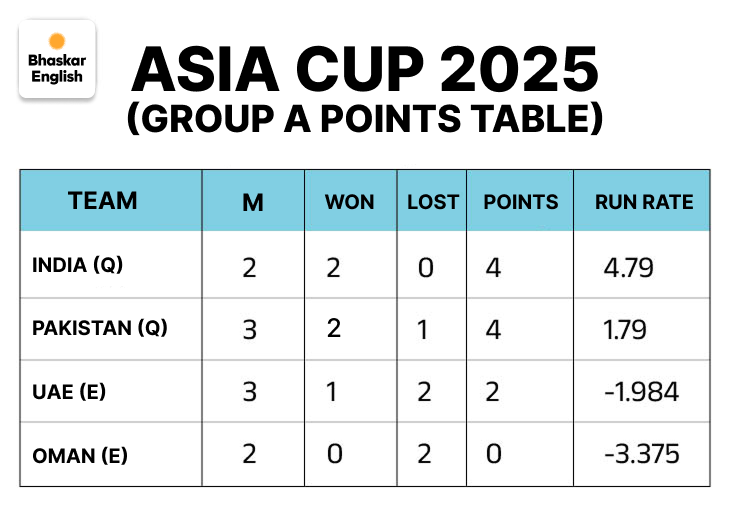
Task: Select the POINTS column header
Action: click(x=521, y=202)
